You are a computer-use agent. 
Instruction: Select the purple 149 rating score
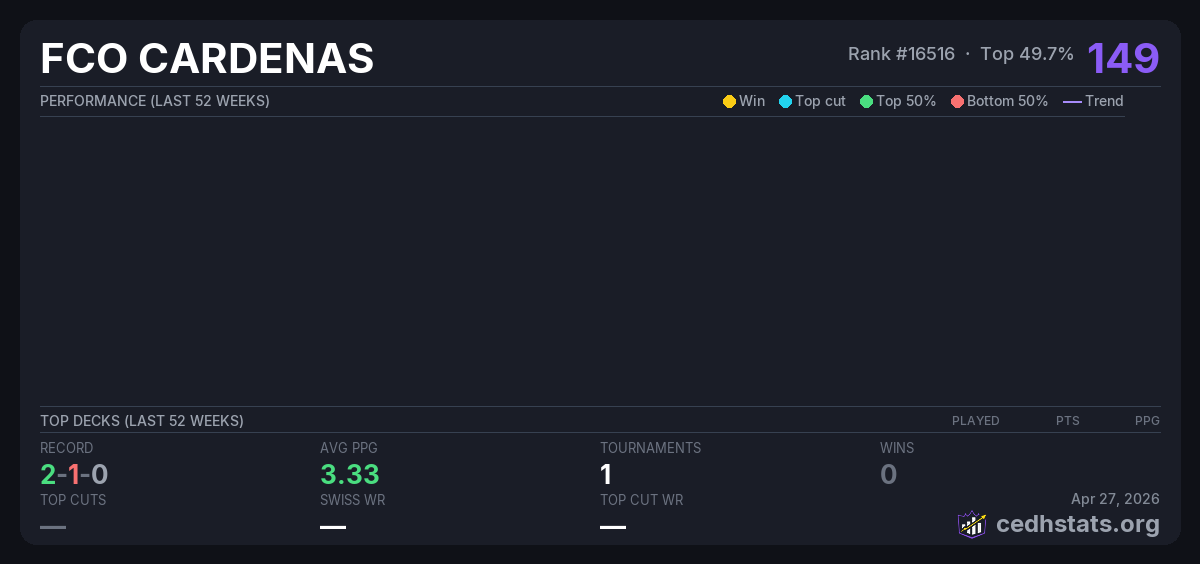1123,58
